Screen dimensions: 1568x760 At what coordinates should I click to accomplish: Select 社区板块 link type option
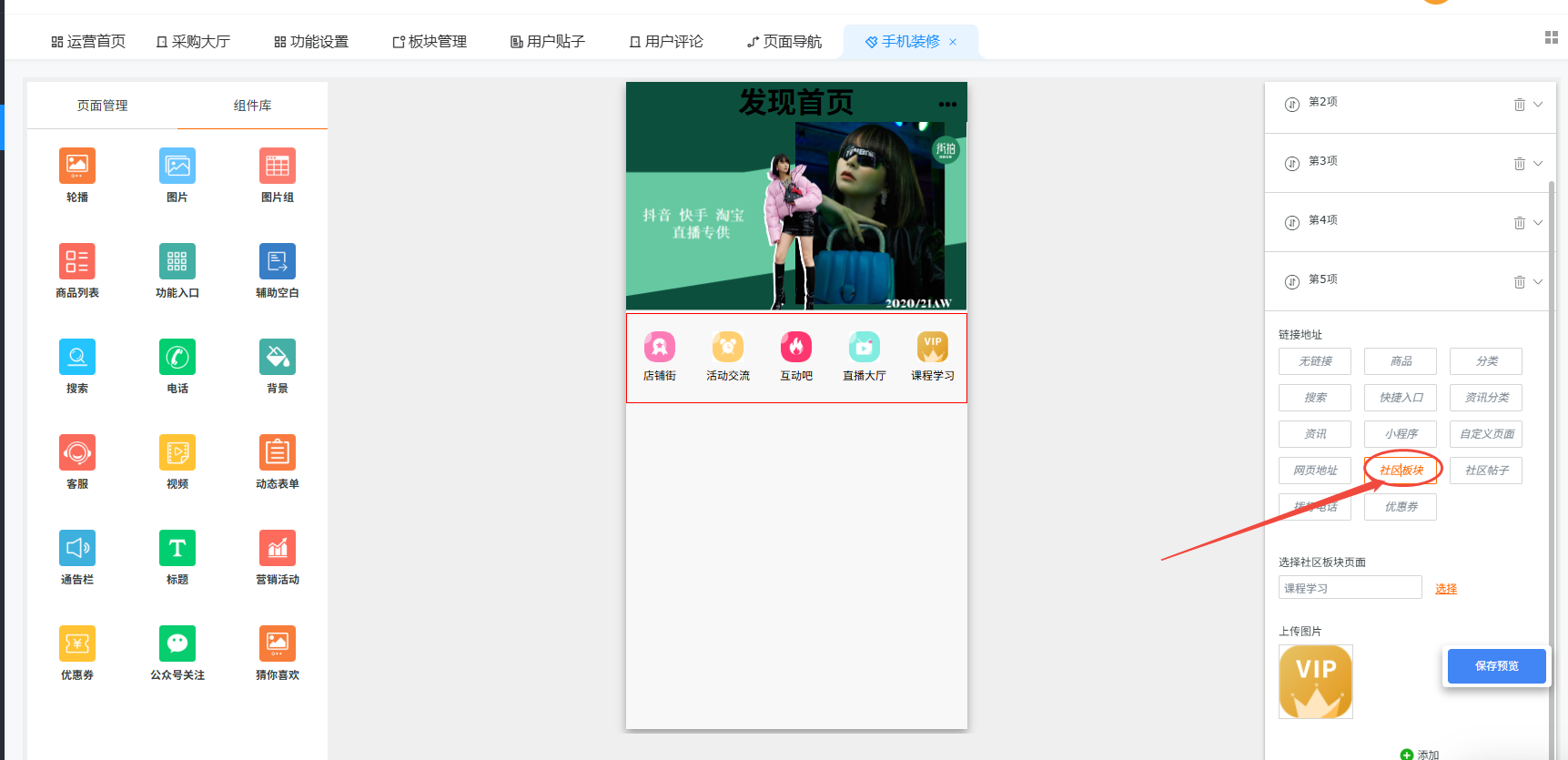[1401, 471]
